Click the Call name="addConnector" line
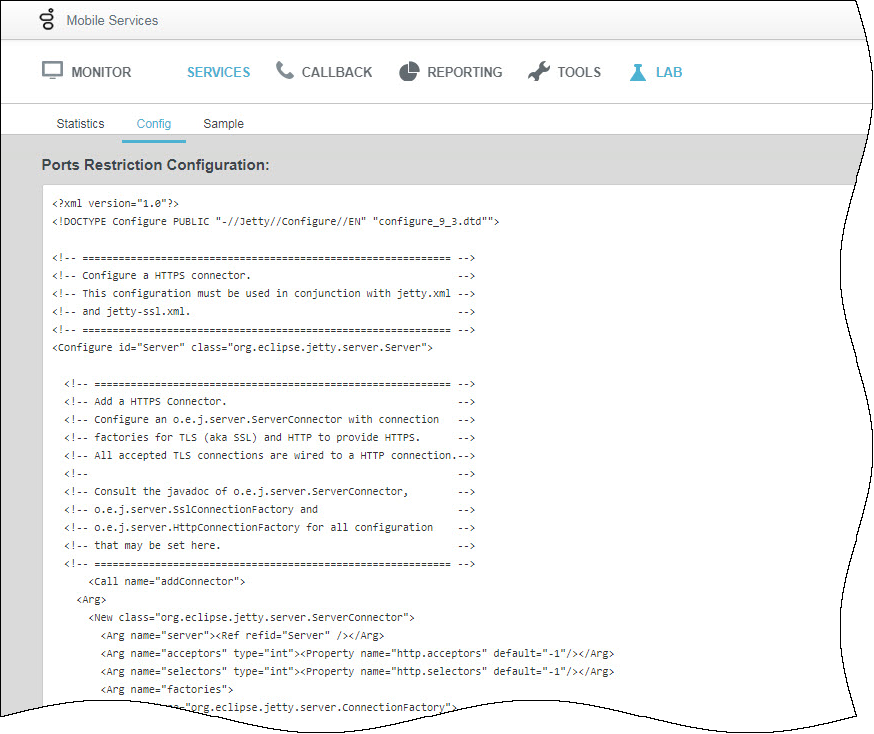874x734 pixels. 167,581
